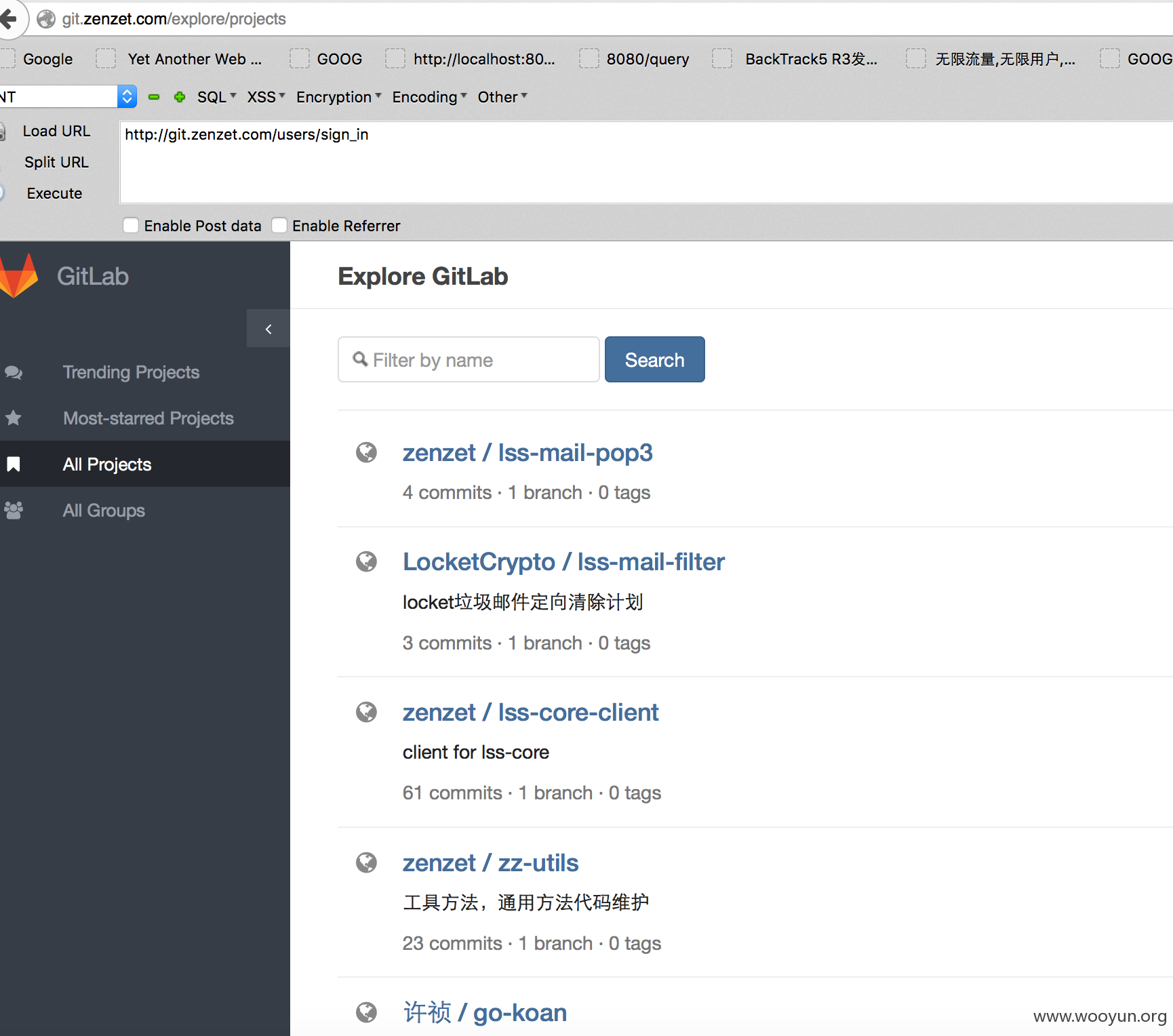
Task: Open the INT select box stepper
Action: tap(127, 96)
